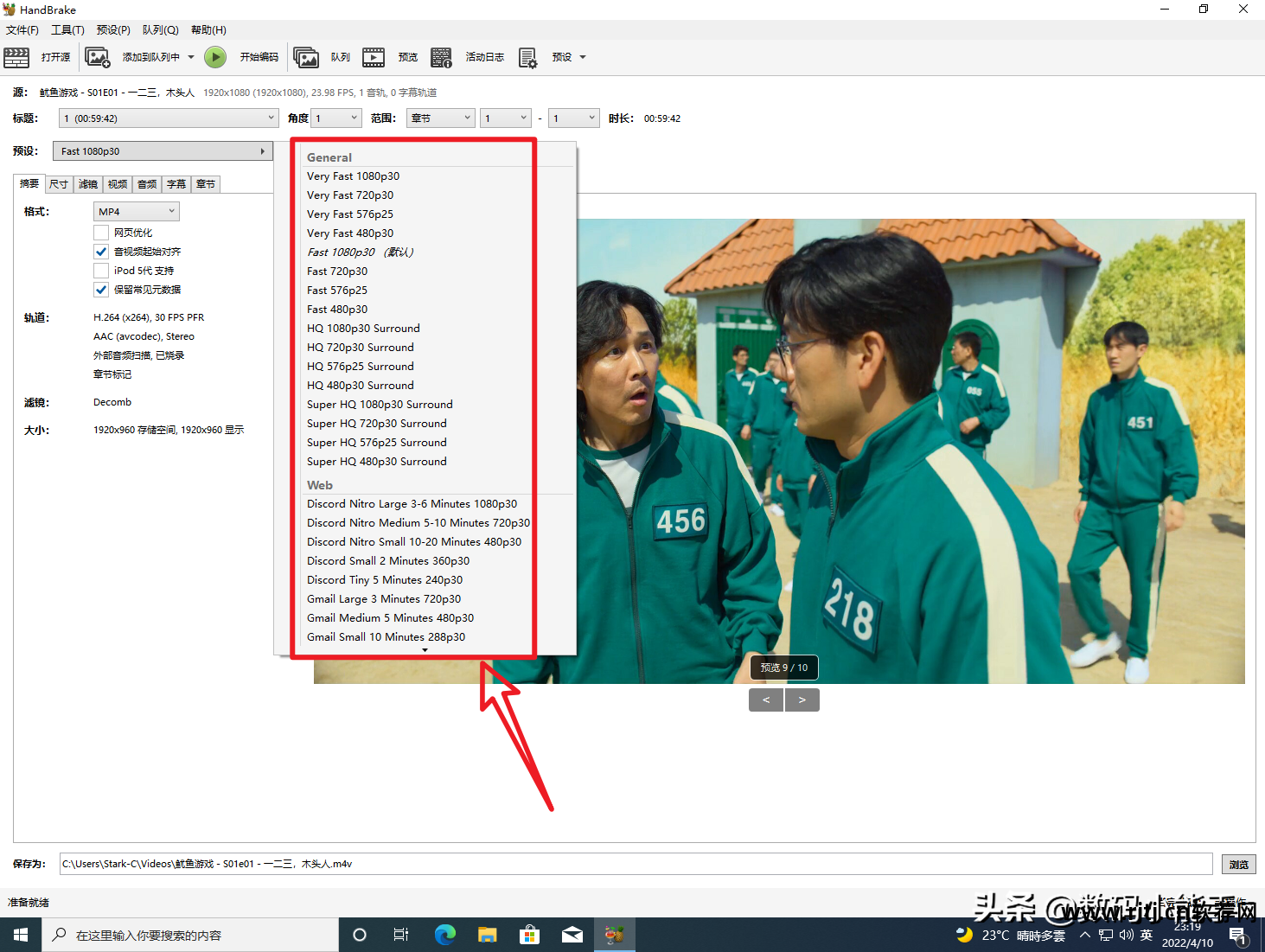Open the Angle dropdown

pyautogui.click(x=335, y=118)
